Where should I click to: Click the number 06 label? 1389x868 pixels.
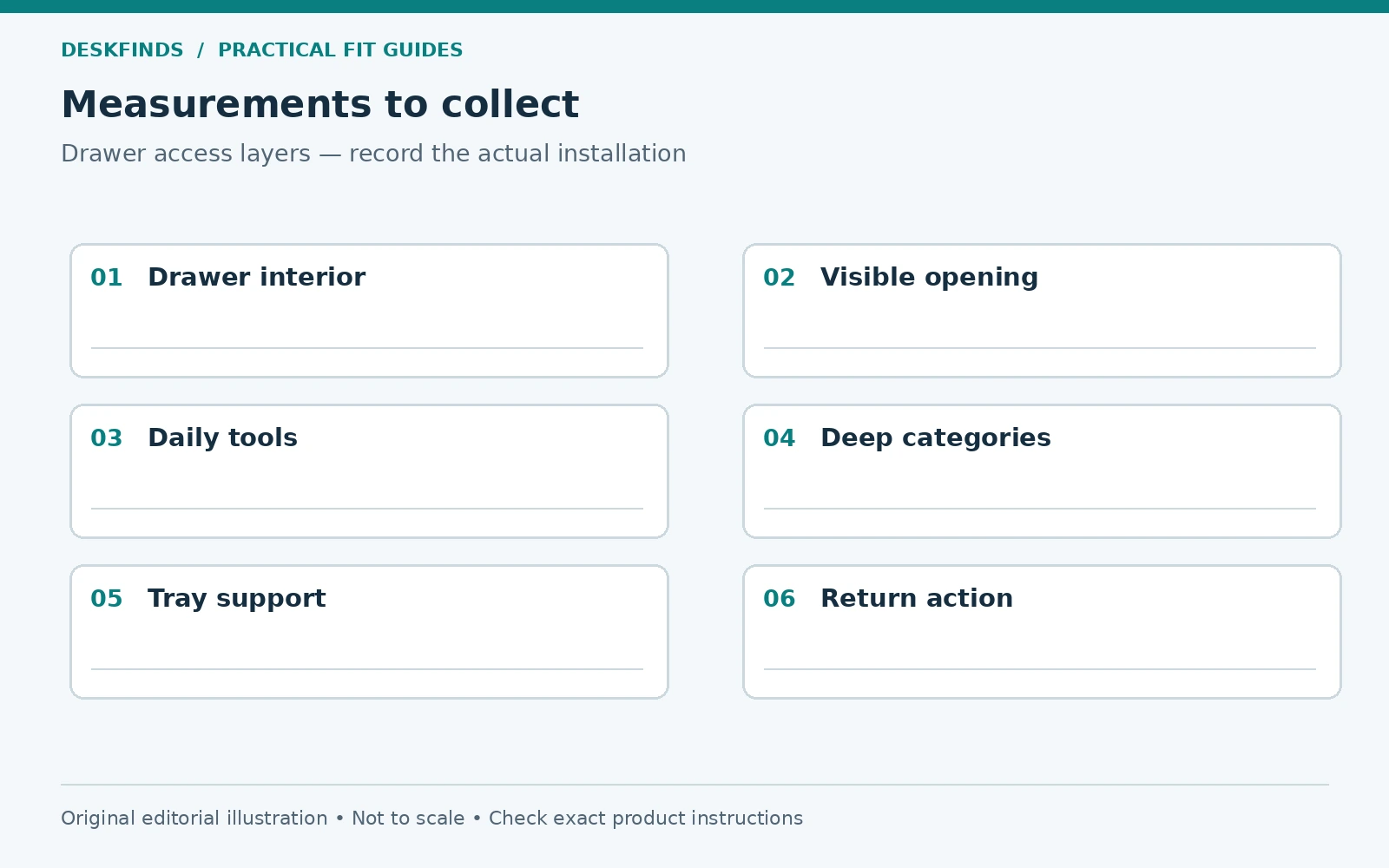pos(780,599)
